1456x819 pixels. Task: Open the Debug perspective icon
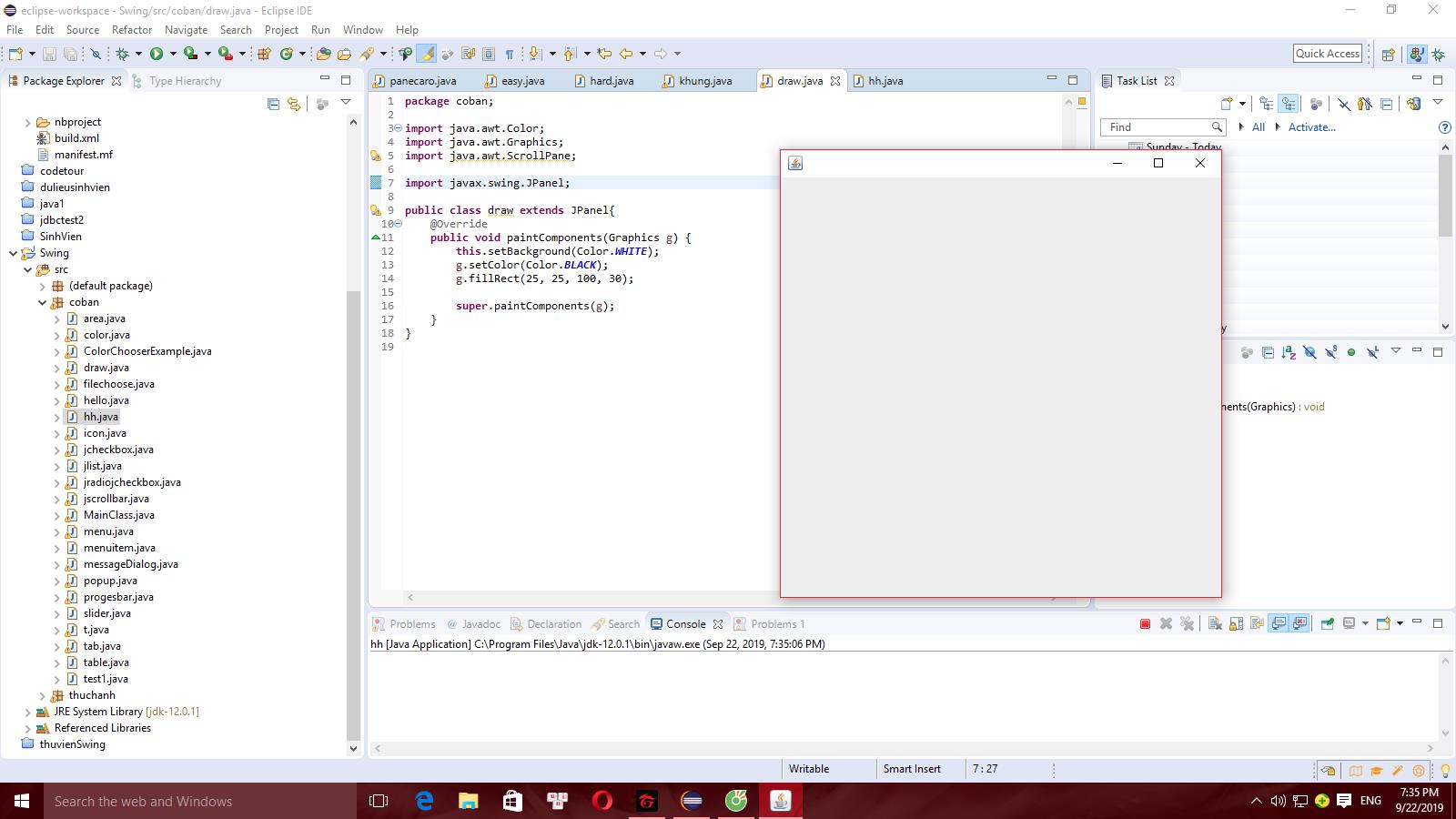tap(1438, 55)
